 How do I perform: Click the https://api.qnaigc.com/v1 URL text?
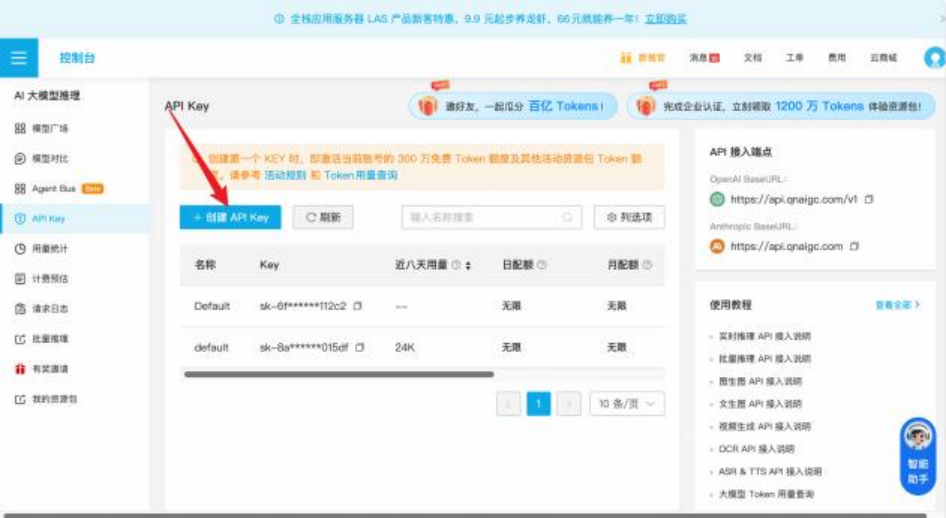tap(793, 199)
